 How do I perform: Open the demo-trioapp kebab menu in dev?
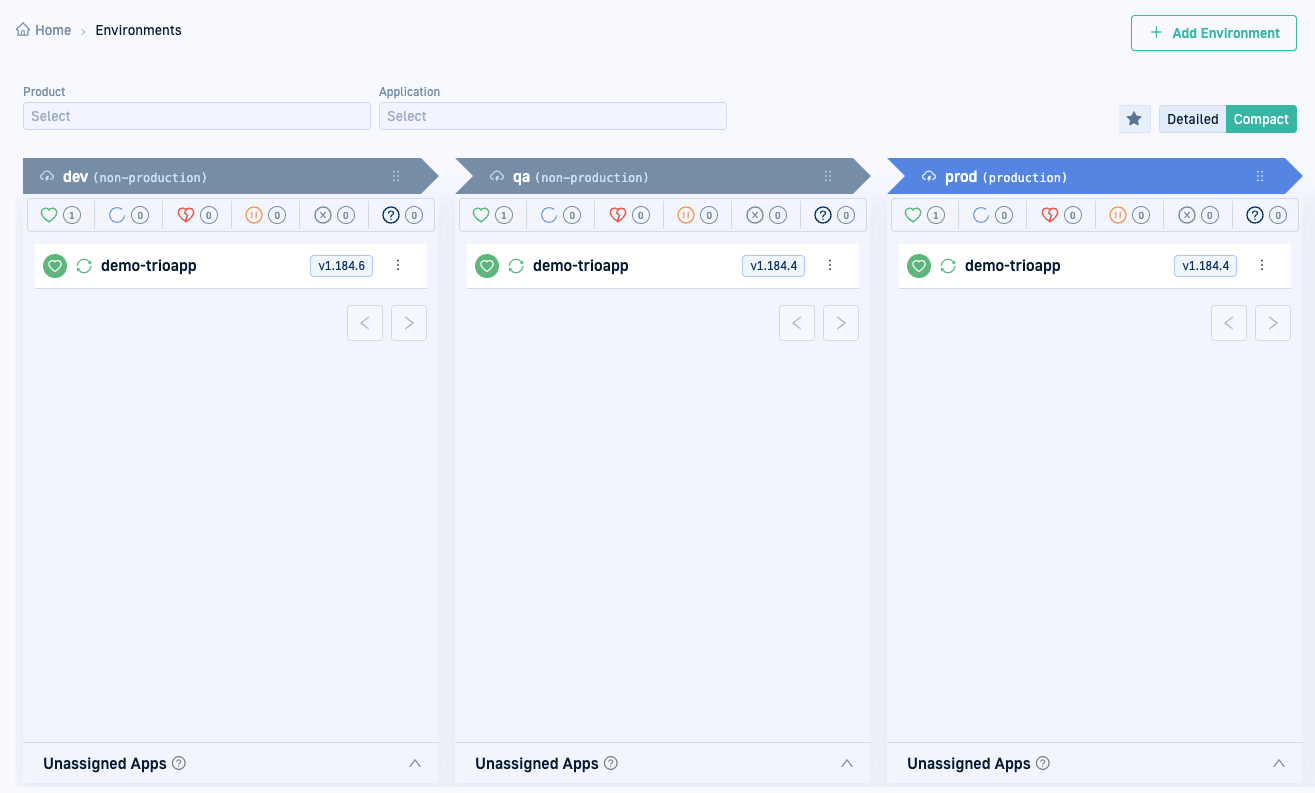coord(398,266)
